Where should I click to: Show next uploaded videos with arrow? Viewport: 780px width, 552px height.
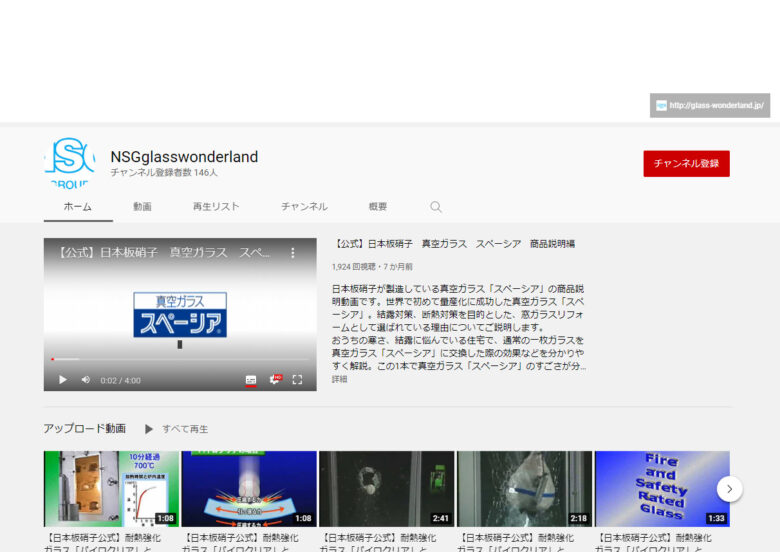pos(729,489)
